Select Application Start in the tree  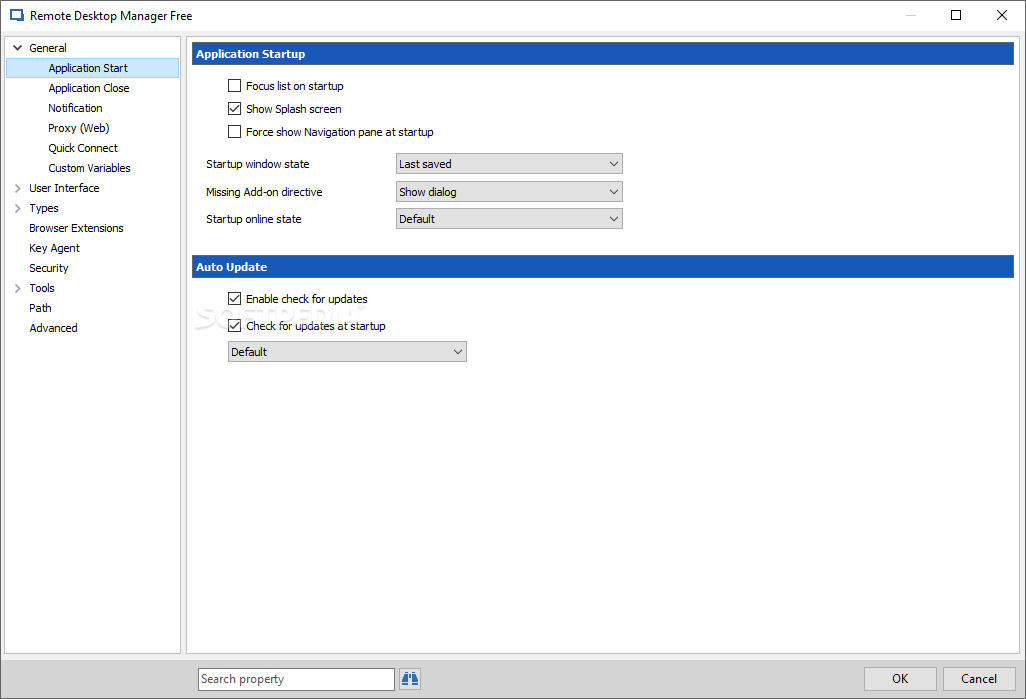pyautogui.click(x=88, y=68)
